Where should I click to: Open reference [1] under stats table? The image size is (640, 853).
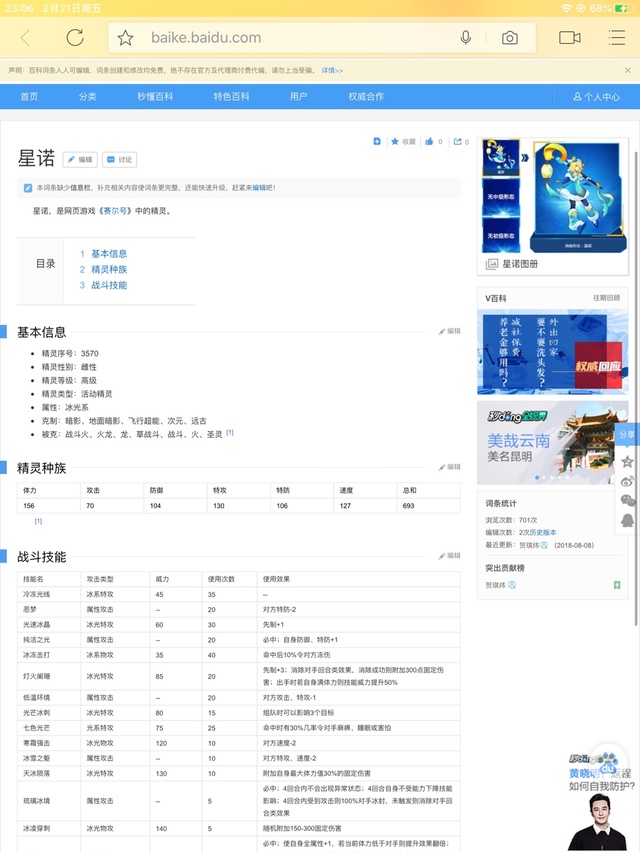tap(38, 521)
